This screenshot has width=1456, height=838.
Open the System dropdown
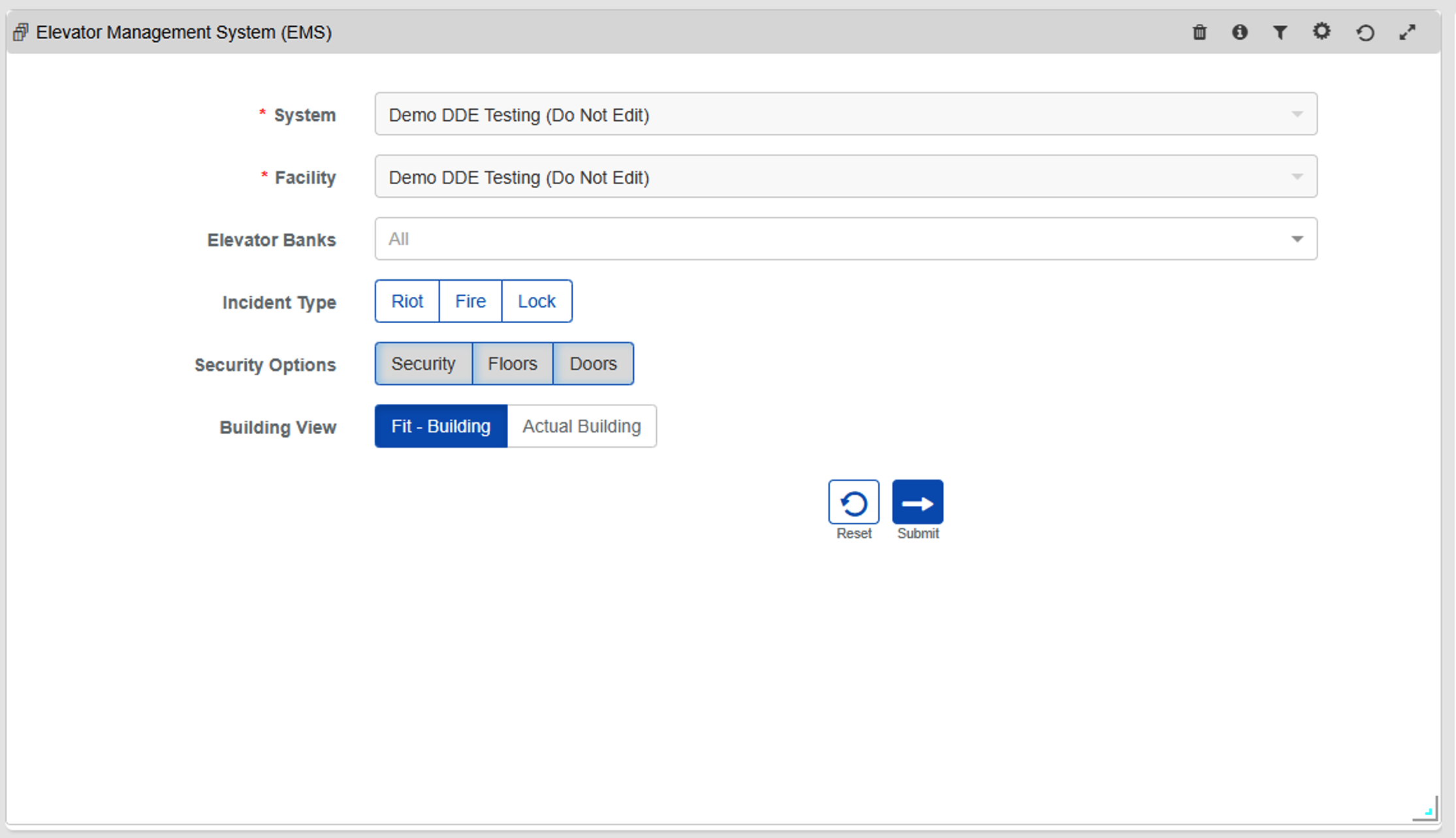(x=846, y=114)
